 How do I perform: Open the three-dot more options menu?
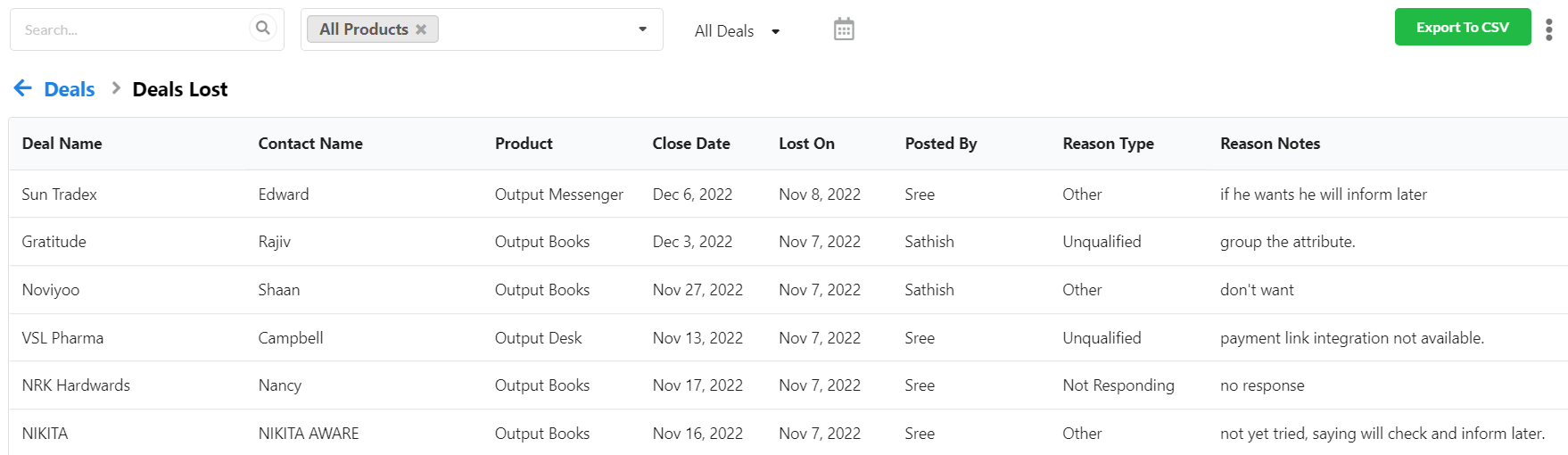(1549, 29)
